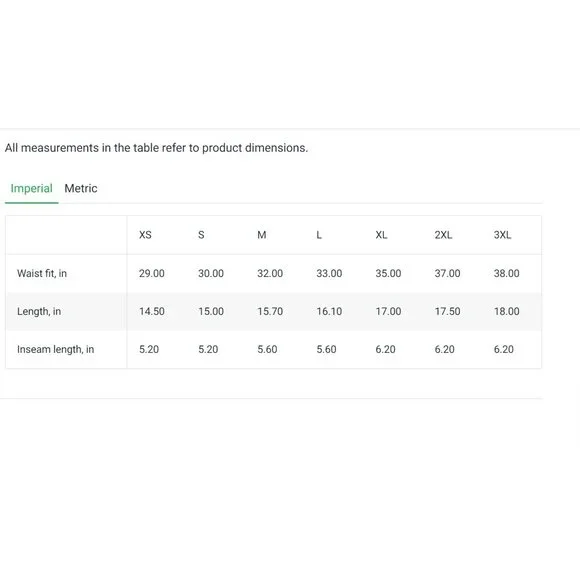This screenshot has width=580, height=580.
Task: Click the 3XL size column header
Action: 502,235
